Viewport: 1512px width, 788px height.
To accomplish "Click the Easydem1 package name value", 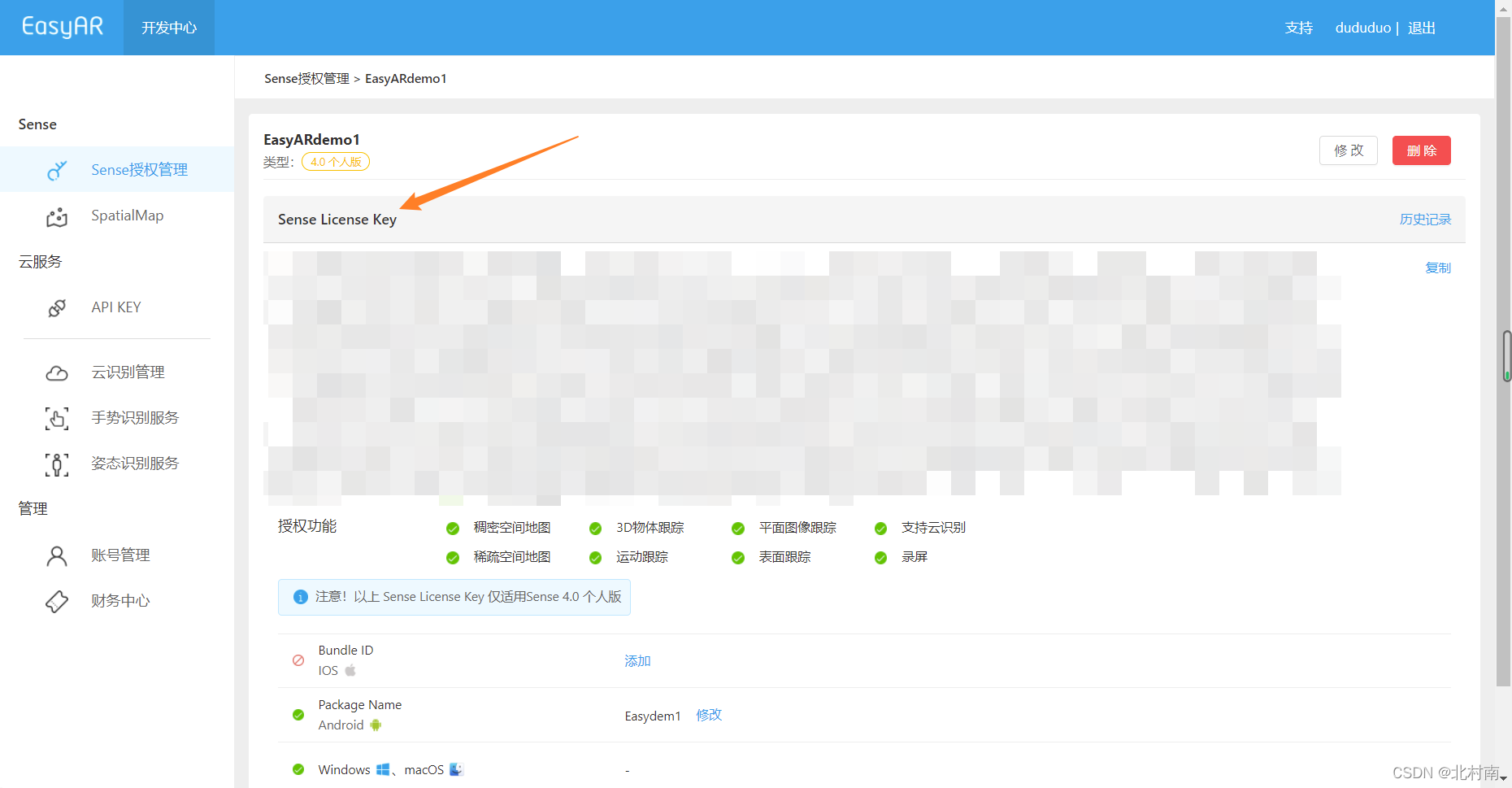I will click(653, 716).
